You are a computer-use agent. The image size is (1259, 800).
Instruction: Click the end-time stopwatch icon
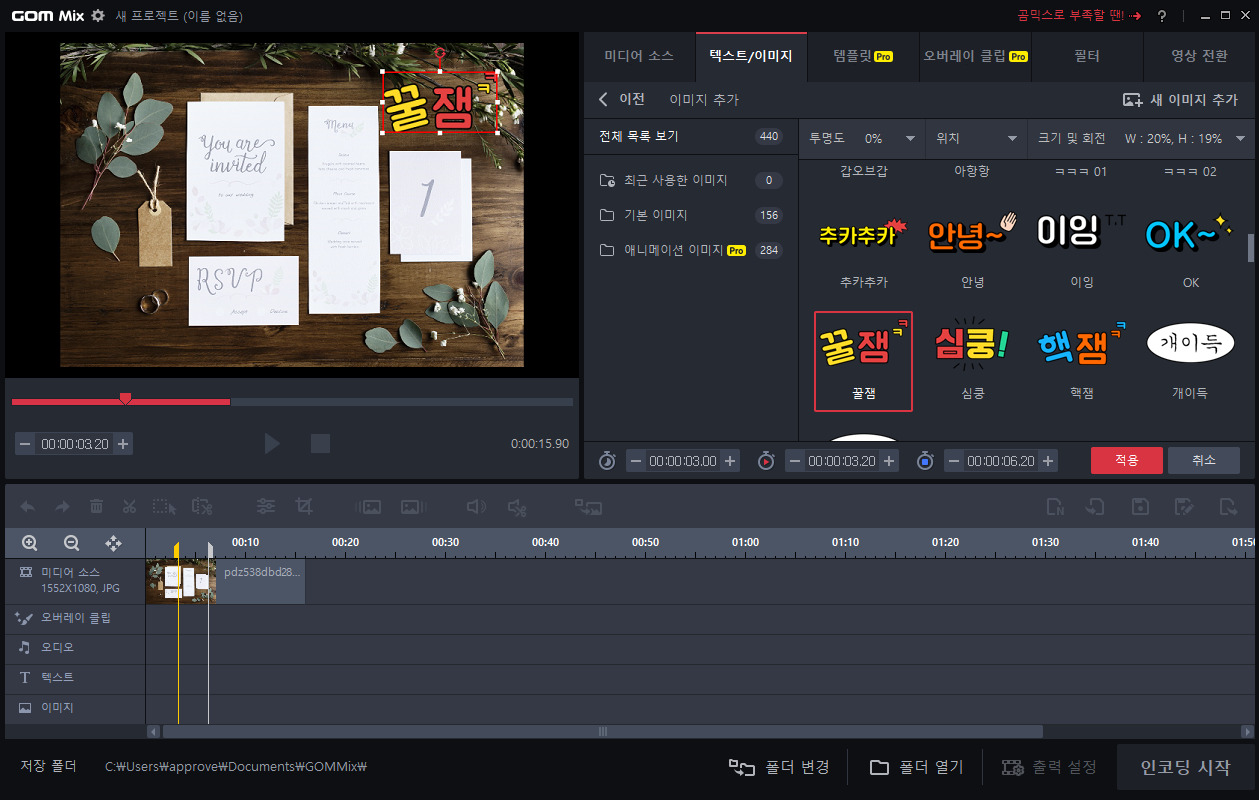click(925, 461)
